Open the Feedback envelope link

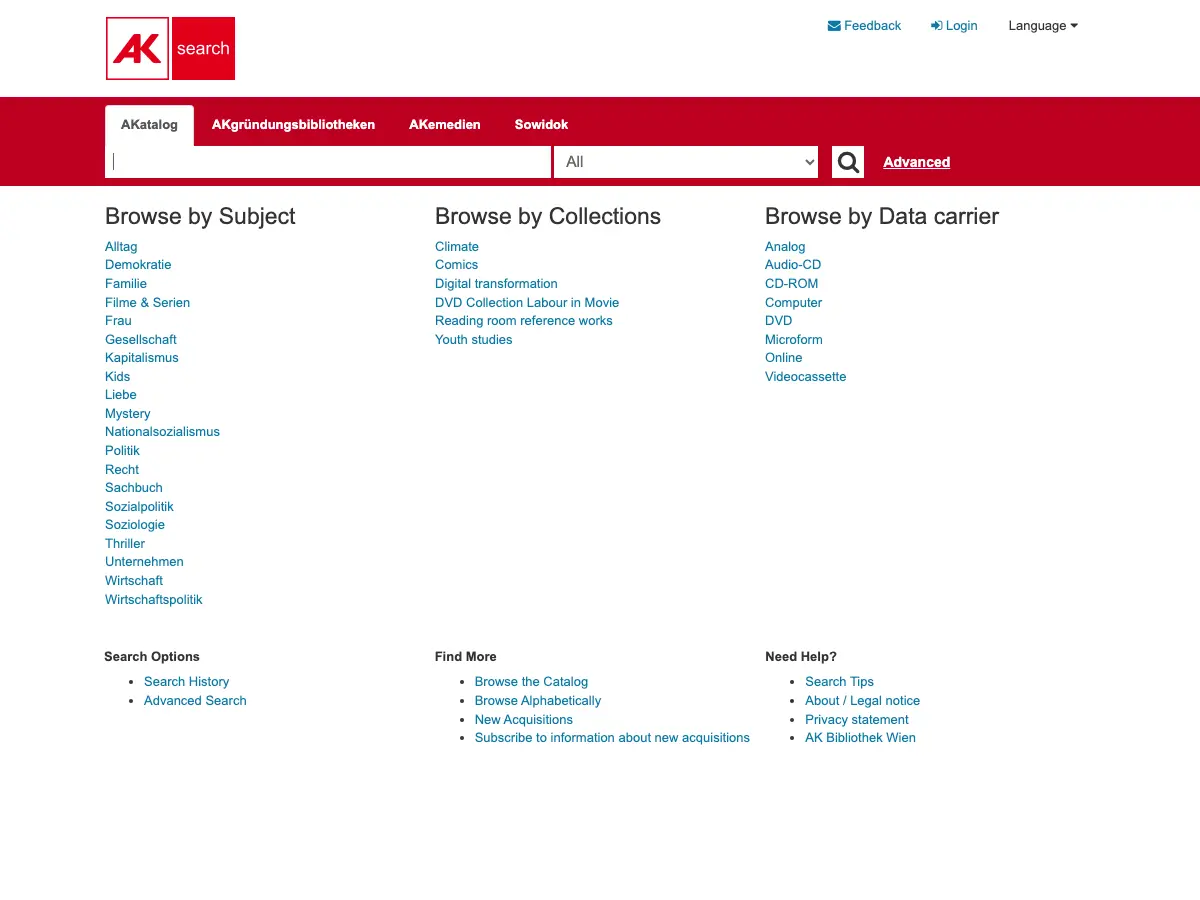pos(864,26)
